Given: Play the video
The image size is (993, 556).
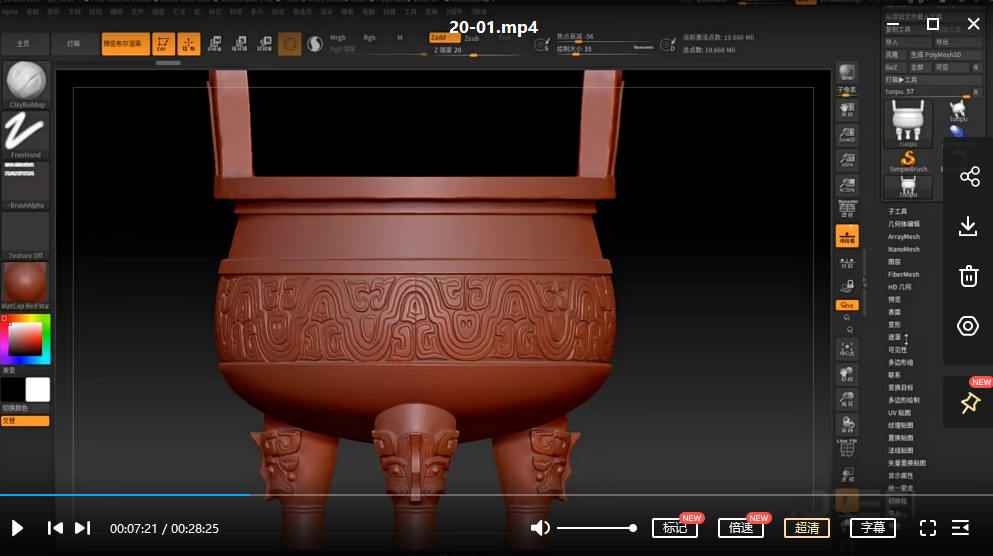Looking at the screenshot, I should 17,528.
